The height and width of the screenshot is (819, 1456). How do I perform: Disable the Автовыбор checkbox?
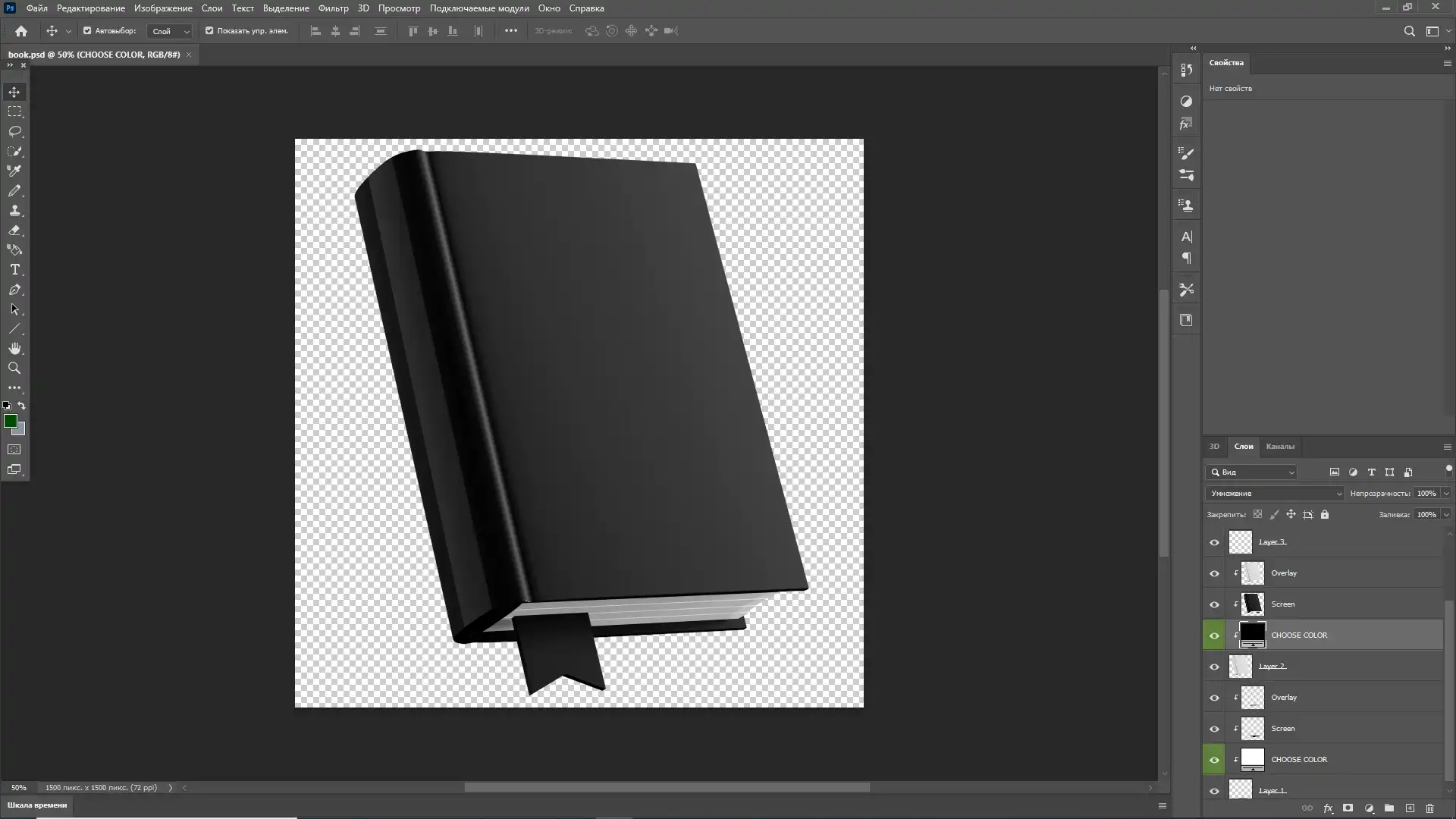pyautogui.click(x=87, y=31)
